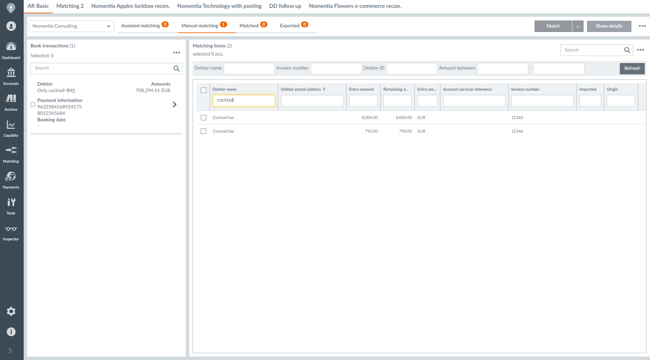Tick the Cocktail bar 790.00 row checkbox
650x360 pixels.
pyautogui.click(x=204, y=131)
